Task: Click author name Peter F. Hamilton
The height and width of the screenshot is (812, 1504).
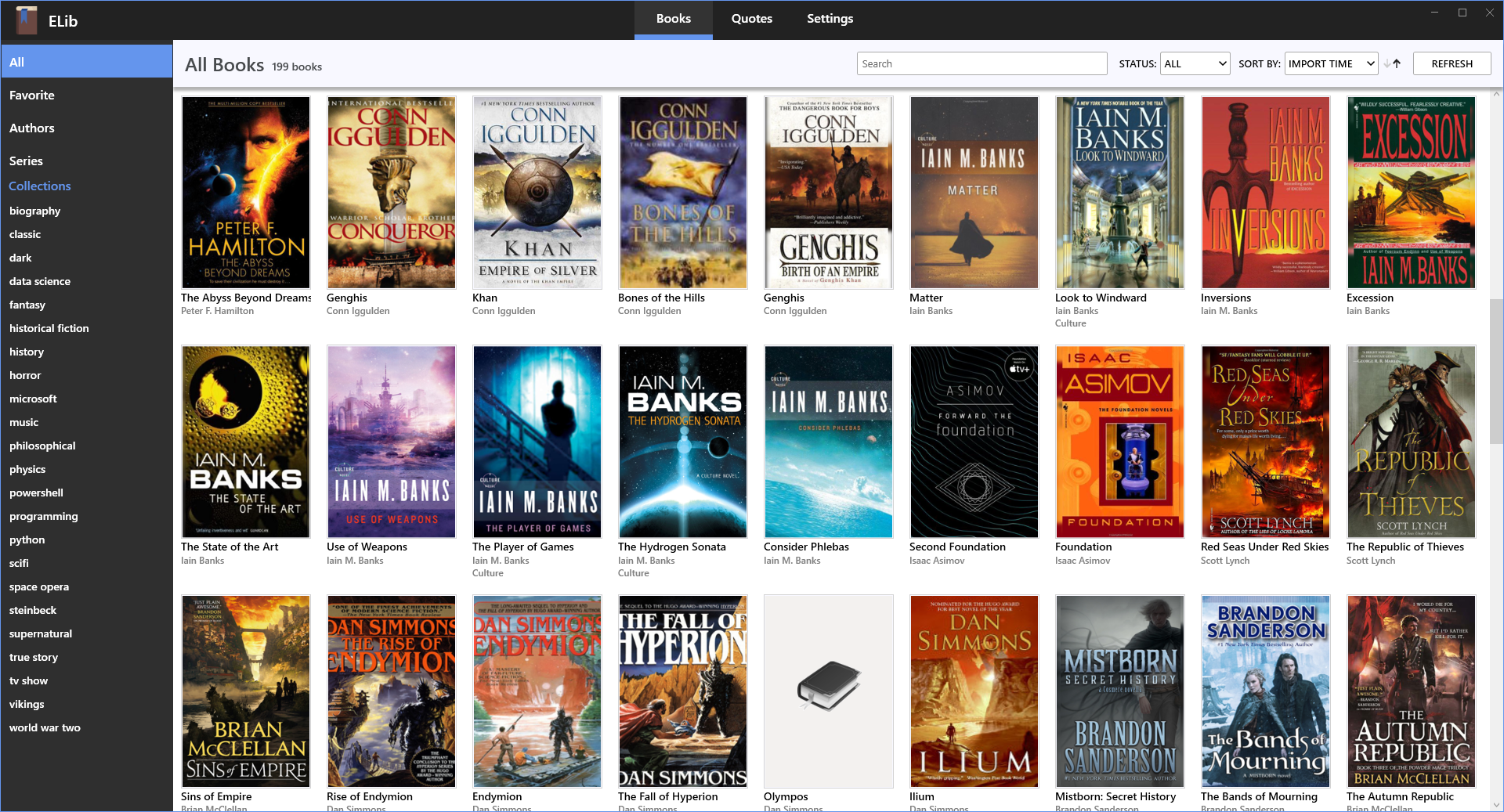Action: coord(217,311)
